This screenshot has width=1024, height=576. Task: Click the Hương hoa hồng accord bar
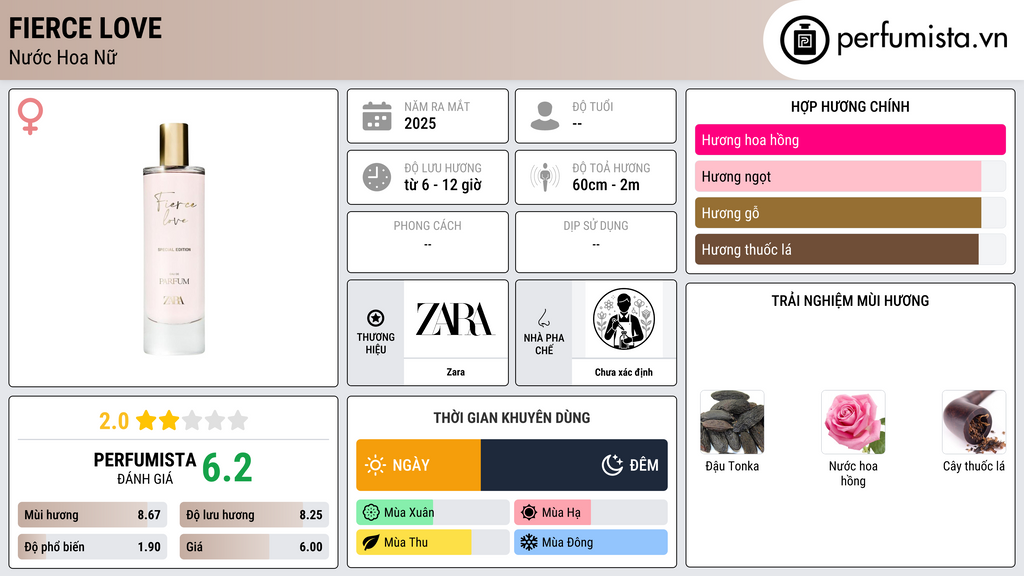click(x=850, y=140)
